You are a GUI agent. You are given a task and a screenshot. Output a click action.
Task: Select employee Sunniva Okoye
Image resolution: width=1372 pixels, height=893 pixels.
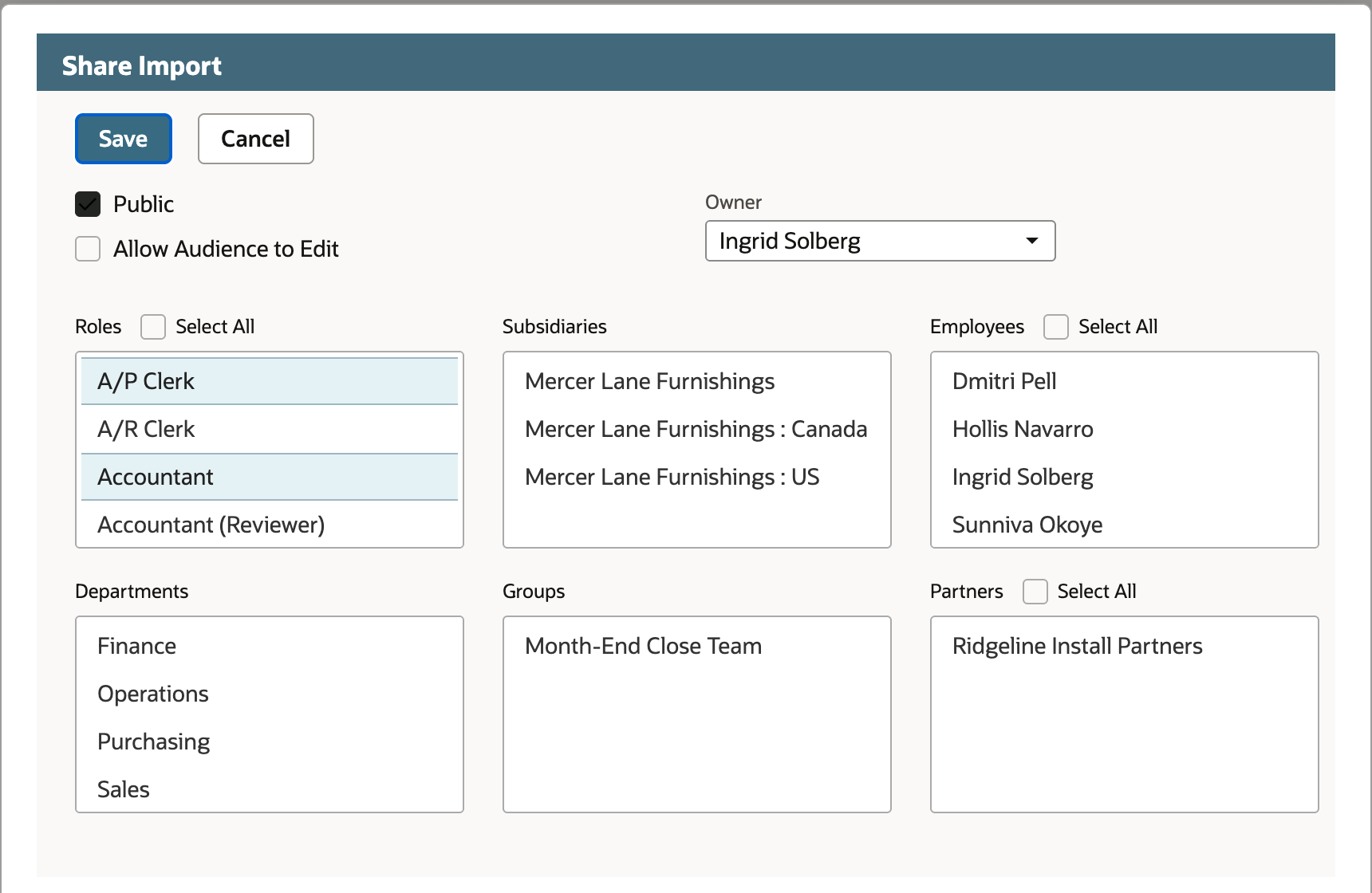pos(1125,525)
